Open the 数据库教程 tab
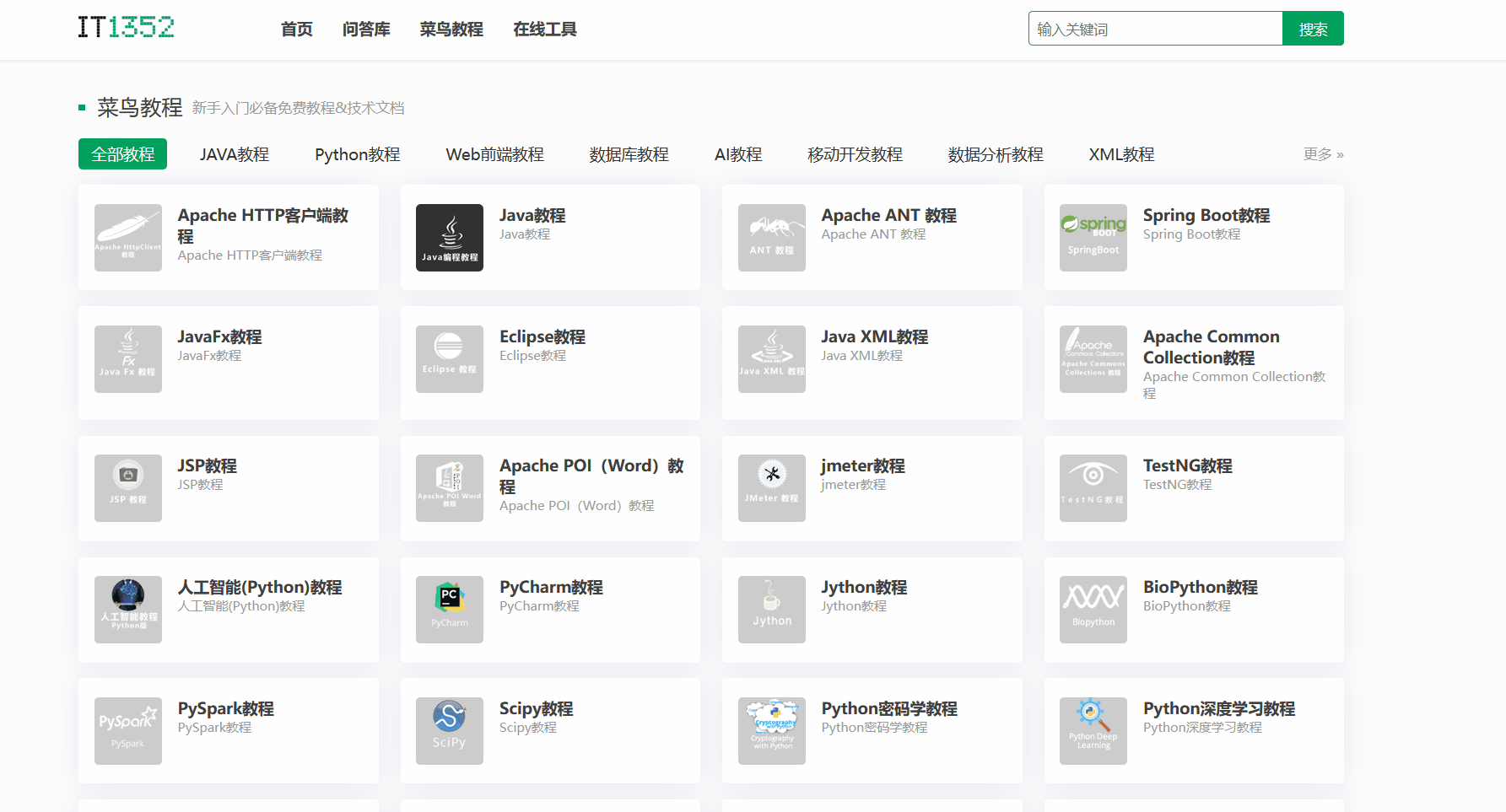This screenshot has width=1506, height=812. coord(629,154)
